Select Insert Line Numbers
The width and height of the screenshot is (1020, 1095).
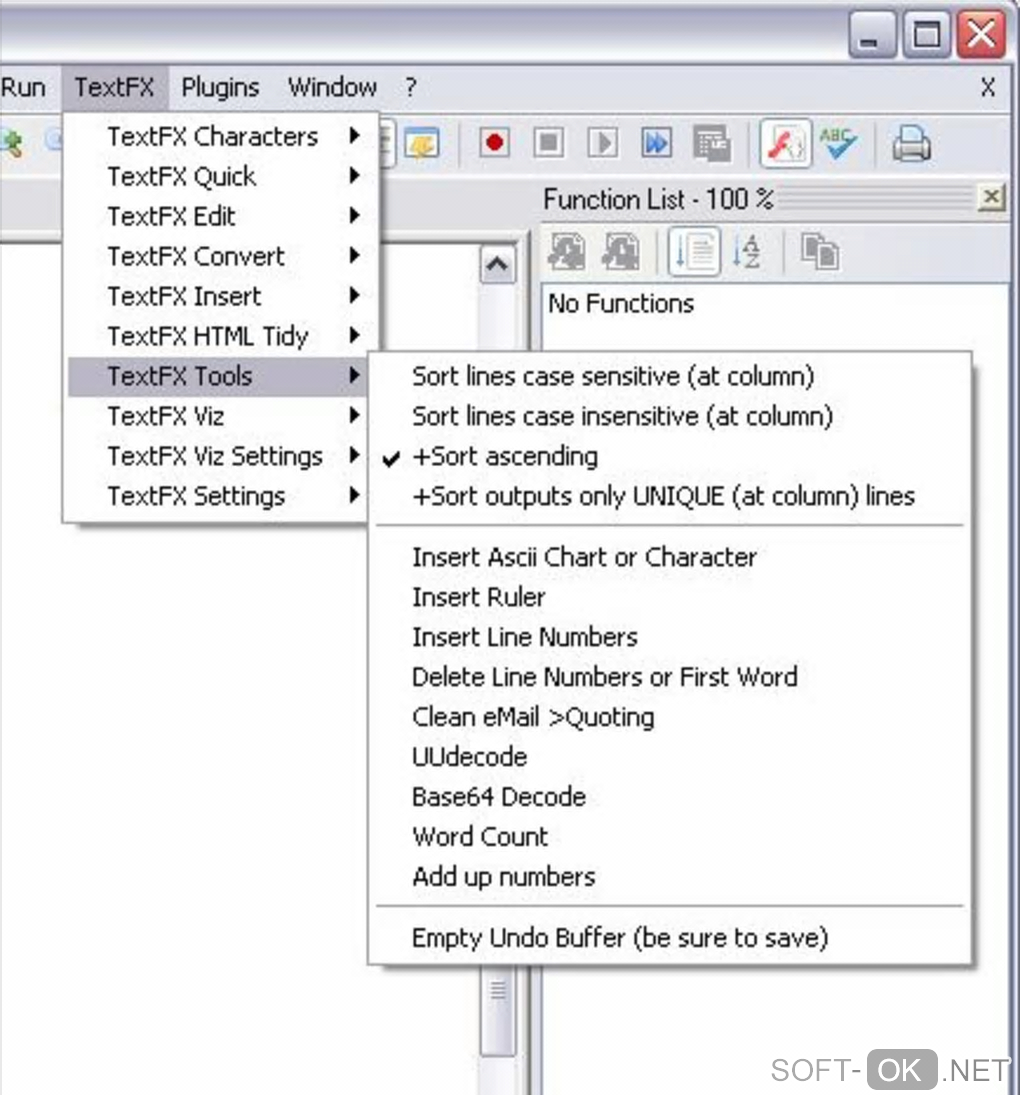[x=670, y=637]
